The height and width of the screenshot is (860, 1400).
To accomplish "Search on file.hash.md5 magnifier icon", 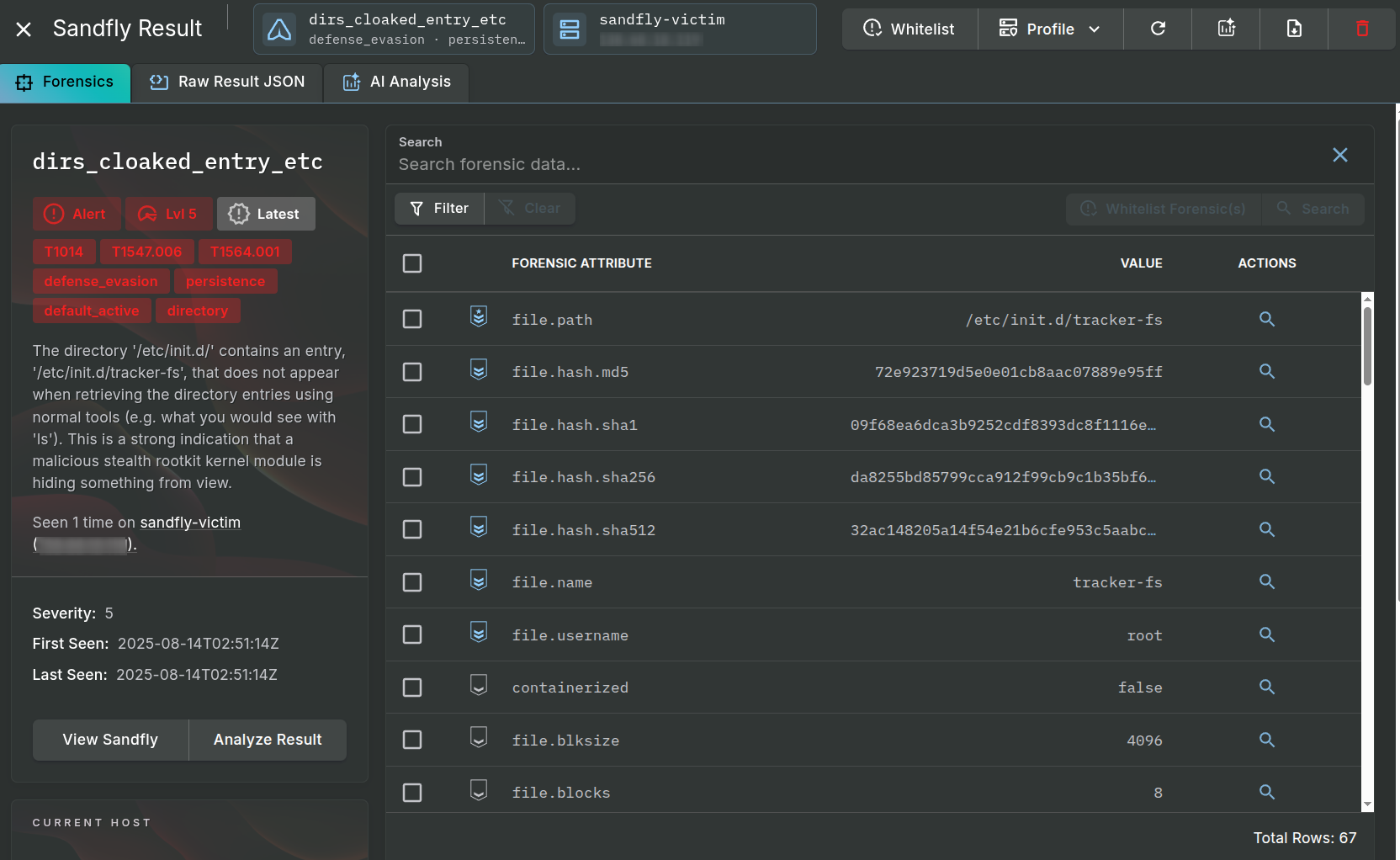I will [1267, 371].
